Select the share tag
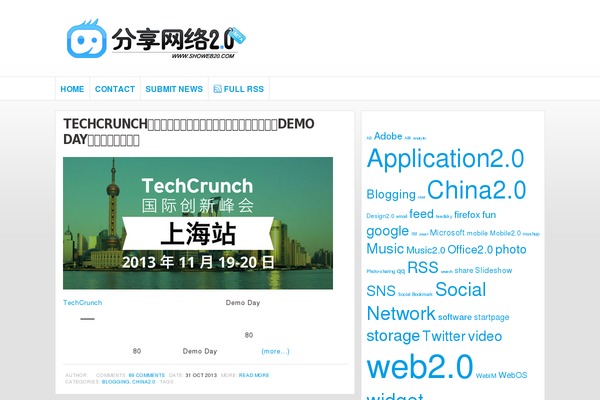This screenshot has height=400, width=600. [x=464, y=270]
